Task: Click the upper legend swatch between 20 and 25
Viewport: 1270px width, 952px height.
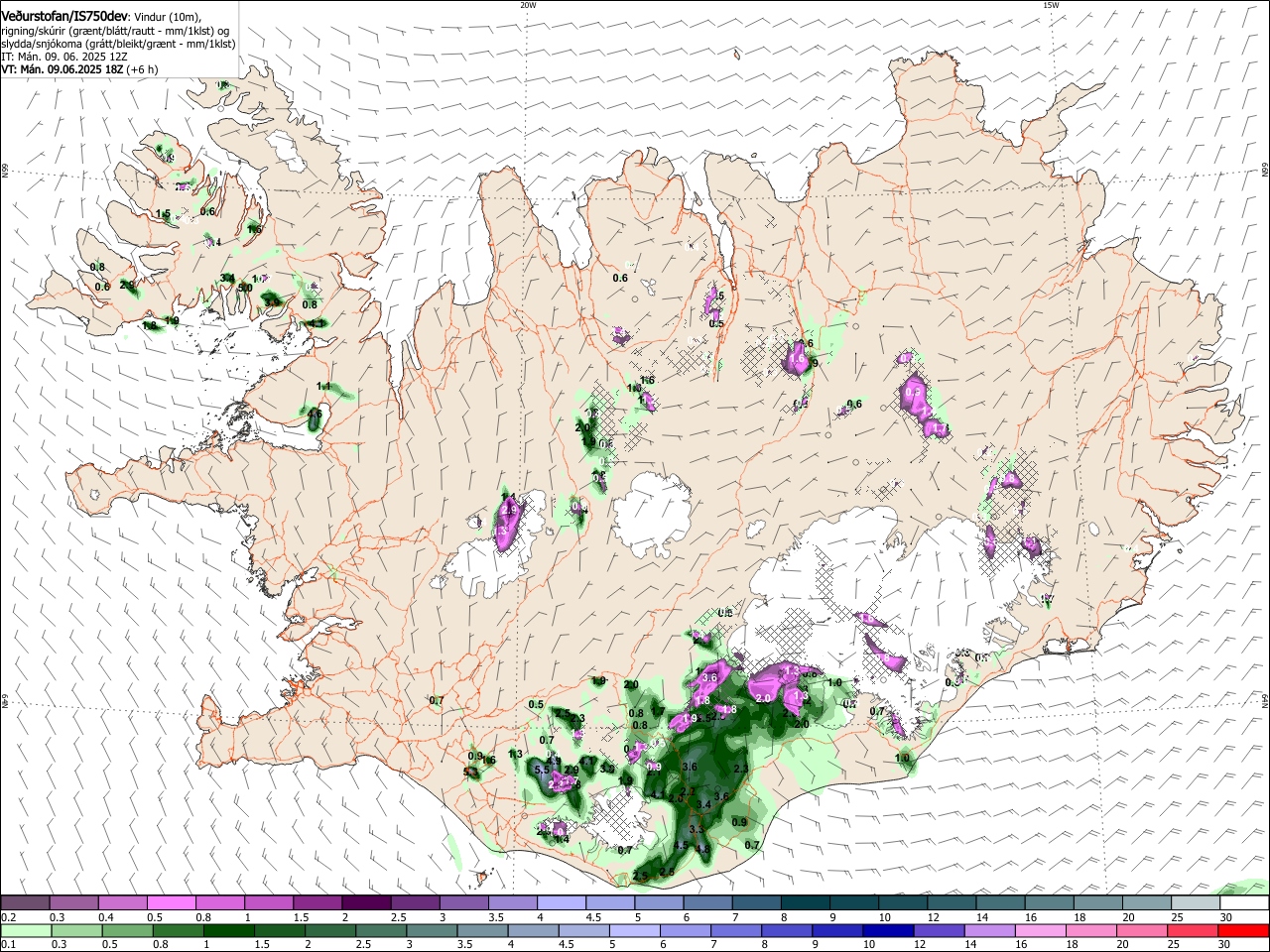Action: (1148, 903)
